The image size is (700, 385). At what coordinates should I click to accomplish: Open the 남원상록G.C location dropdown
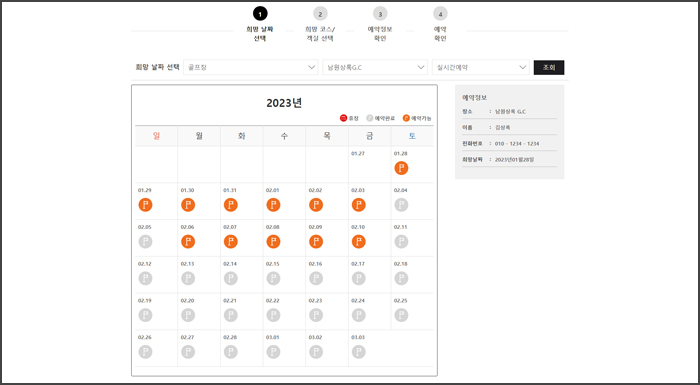[x=375, y=67]
